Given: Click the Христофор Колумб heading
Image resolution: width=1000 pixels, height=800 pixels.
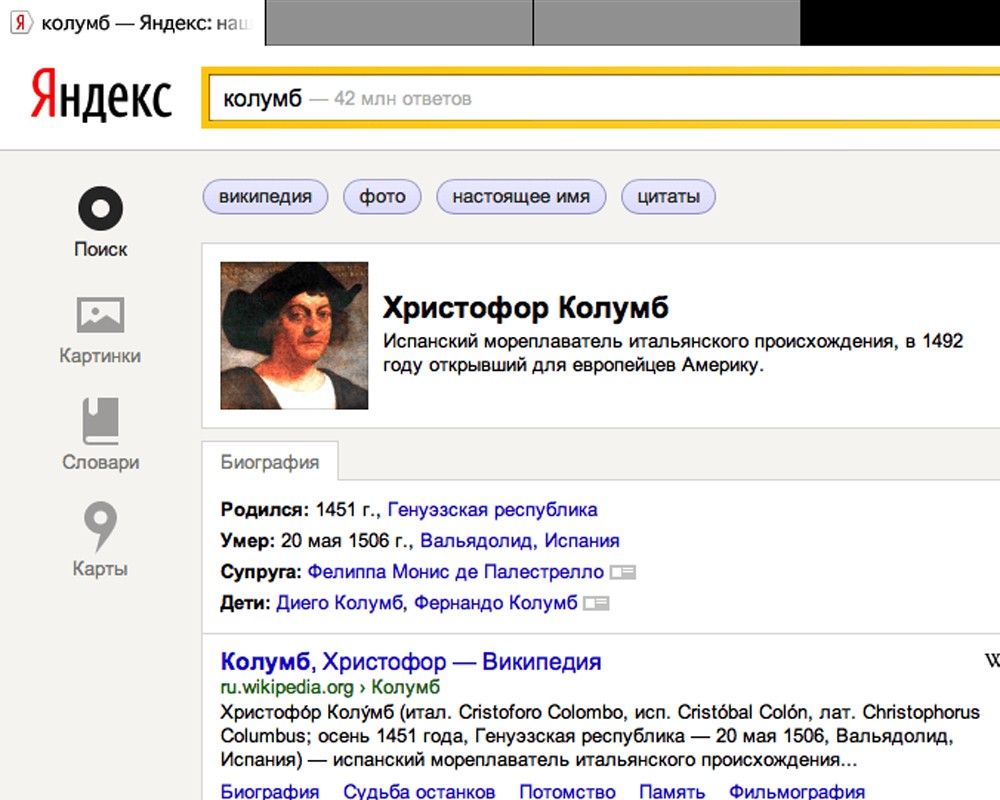Looking at the screenshot, I should tap(526, 307).
